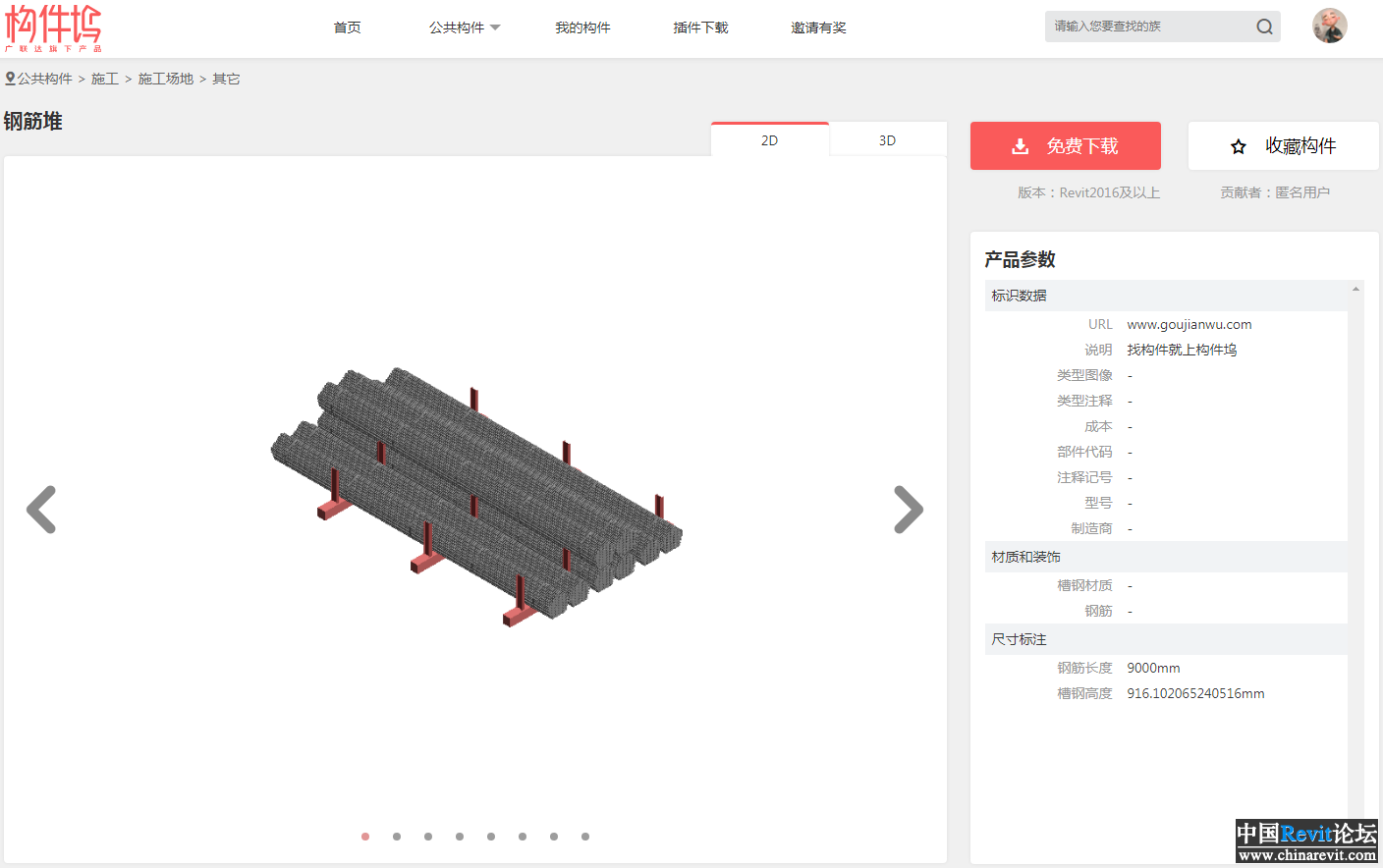Click the parameters panel scroll-up arrow
Viewport: 1383px width, 868px height.
pyautogui.click(x=1355, y=289)
